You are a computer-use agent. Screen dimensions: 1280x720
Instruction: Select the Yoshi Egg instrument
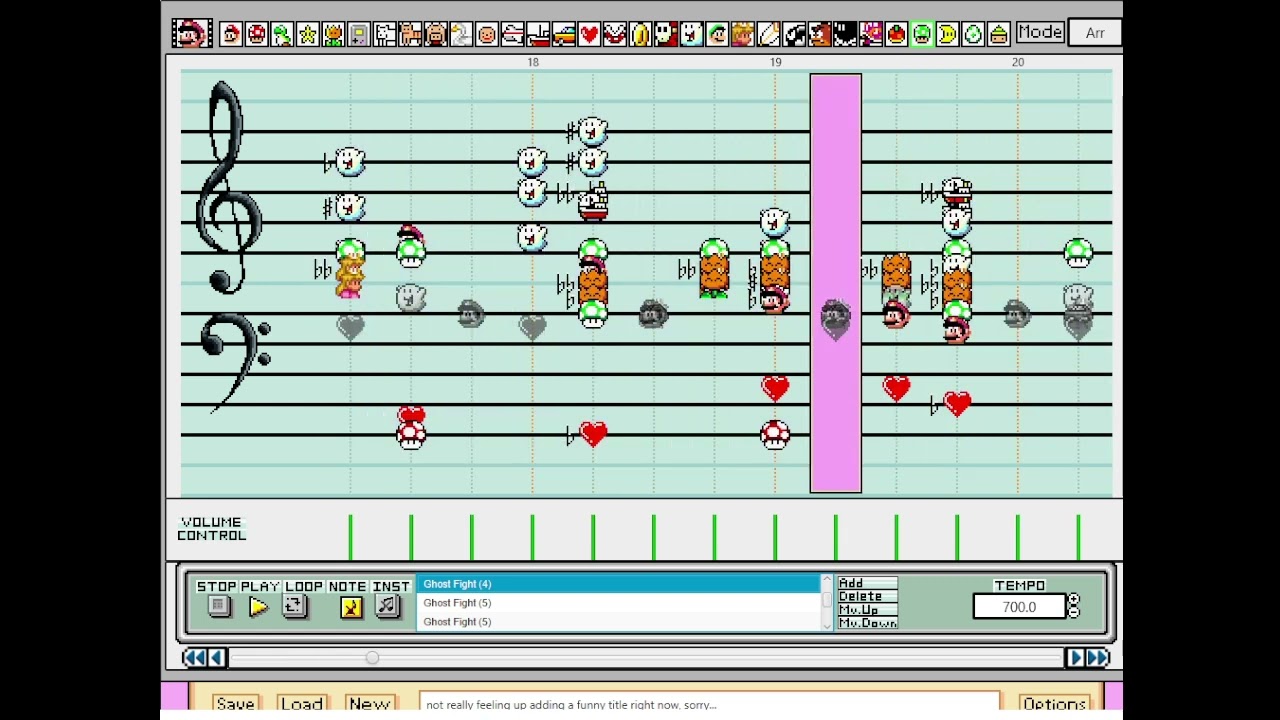tap(973, 35)
